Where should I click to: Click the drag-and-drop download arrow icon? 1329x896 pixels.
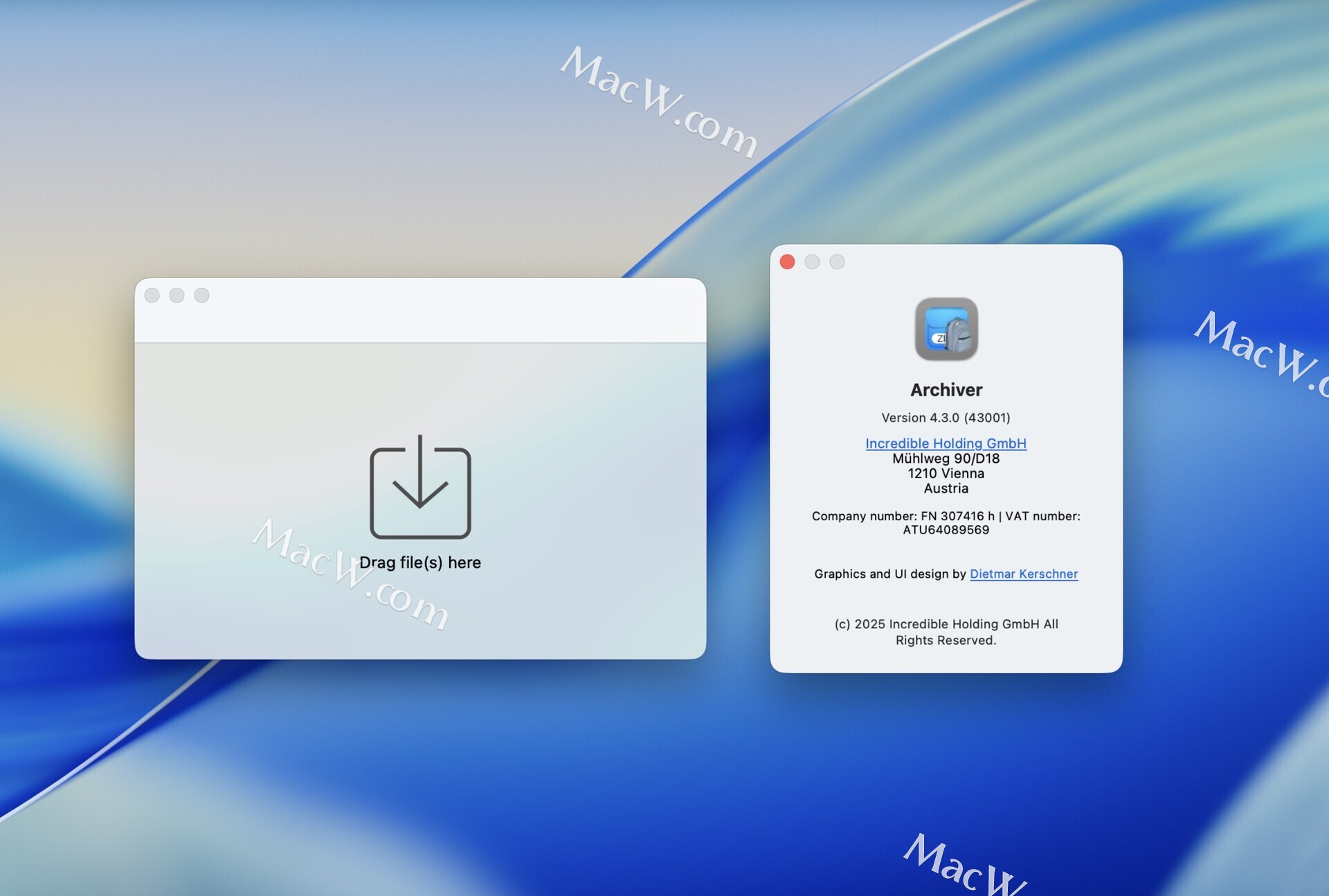(420, 486)
